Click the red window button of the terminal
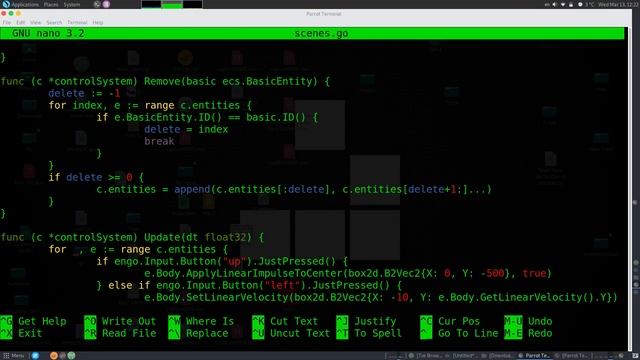The image size is (640, 360). [x=4, y=13]
